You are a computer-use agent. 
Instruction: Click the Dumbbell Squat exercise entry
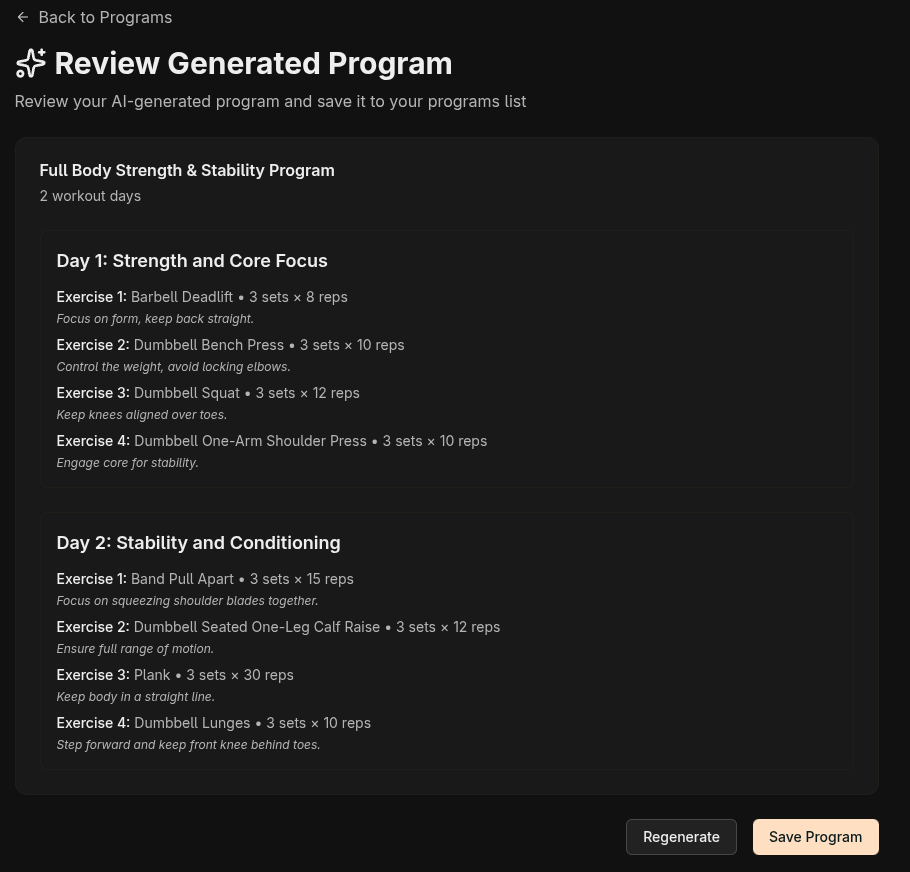point(207,392)
